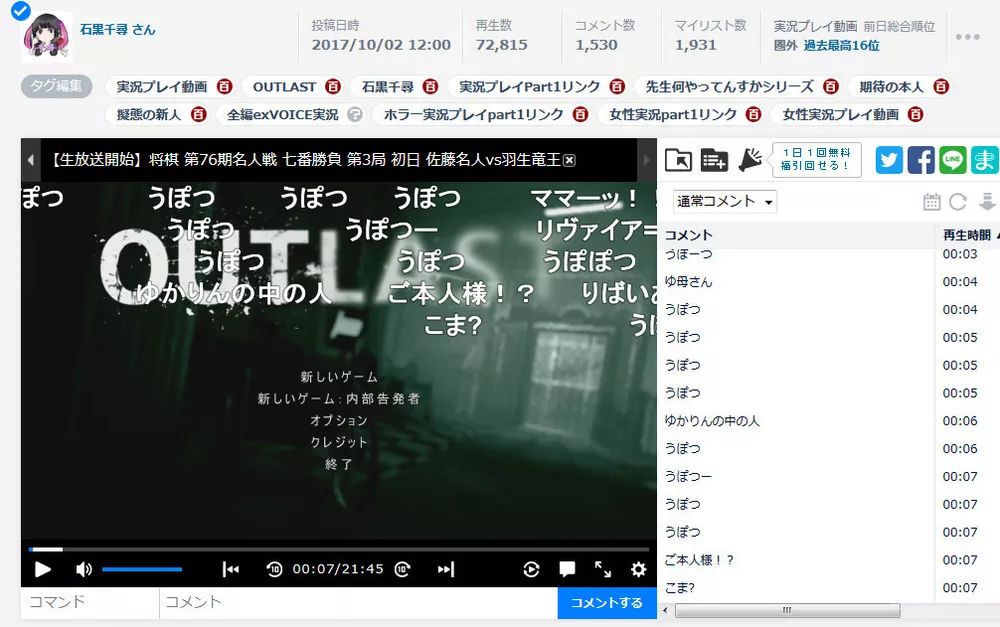The height and width of the screenshot is (627, 1000).
Task: Open dictionary icon beside 女性実況プレイ動画 tag
Action: click(x=916, y=114)
